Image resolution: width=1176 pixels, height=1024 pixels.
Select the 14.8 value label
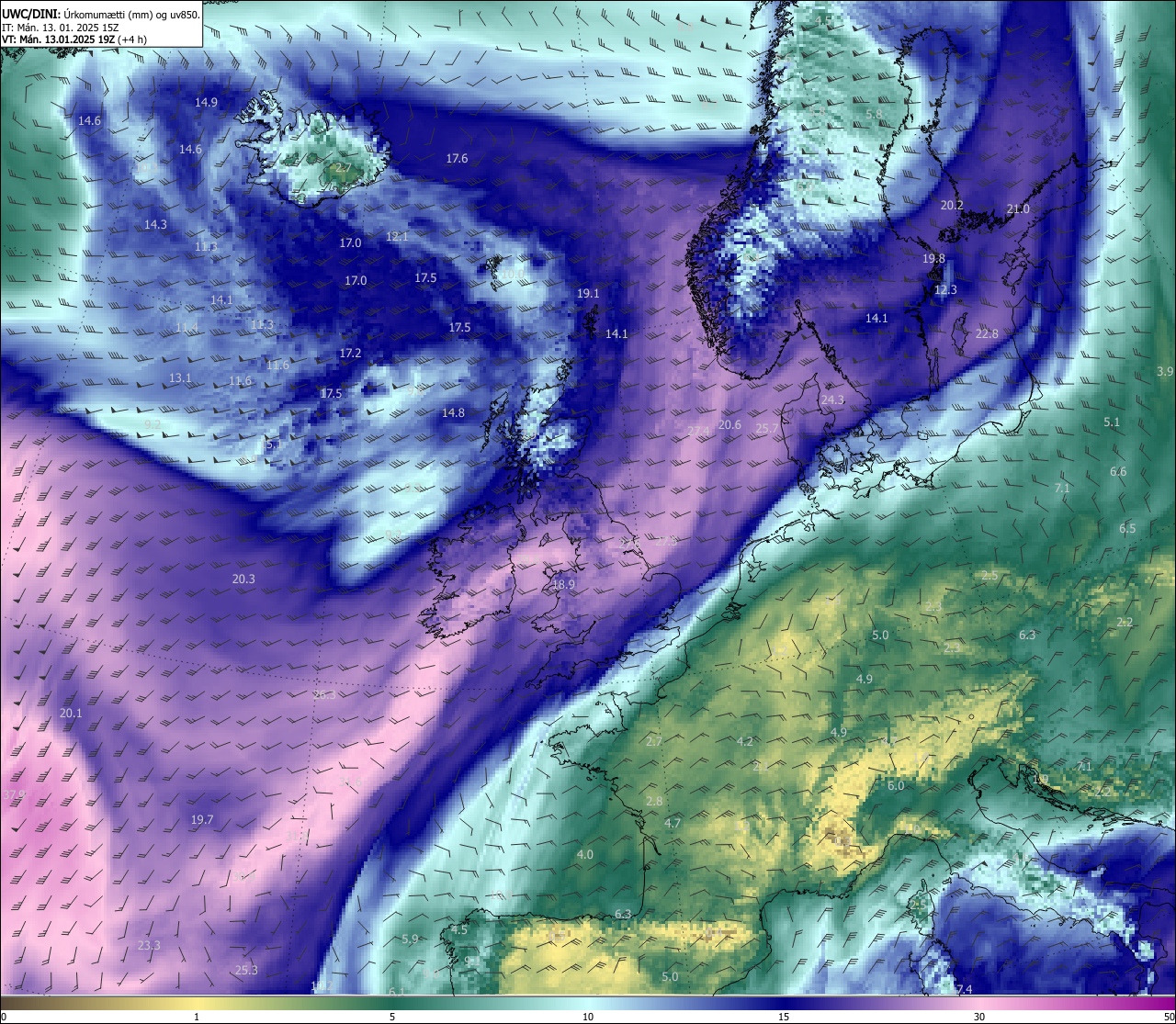pyautogui.click(x=453, y=413)
